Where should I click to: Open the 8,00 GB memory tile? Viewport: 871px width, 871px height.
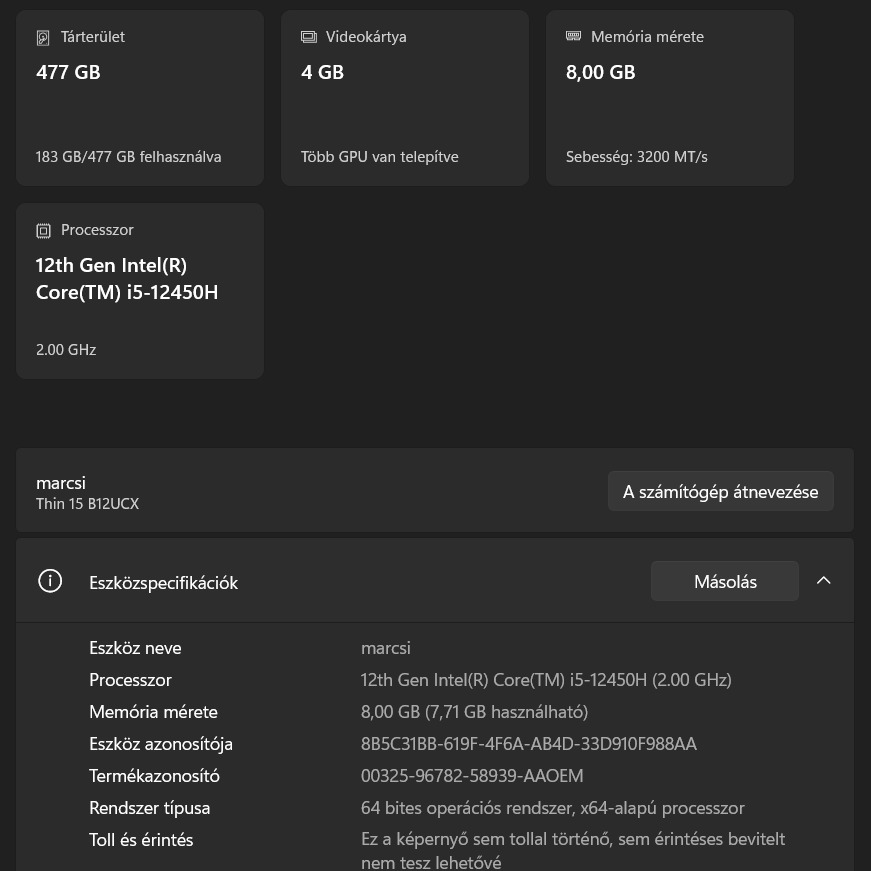670,98
